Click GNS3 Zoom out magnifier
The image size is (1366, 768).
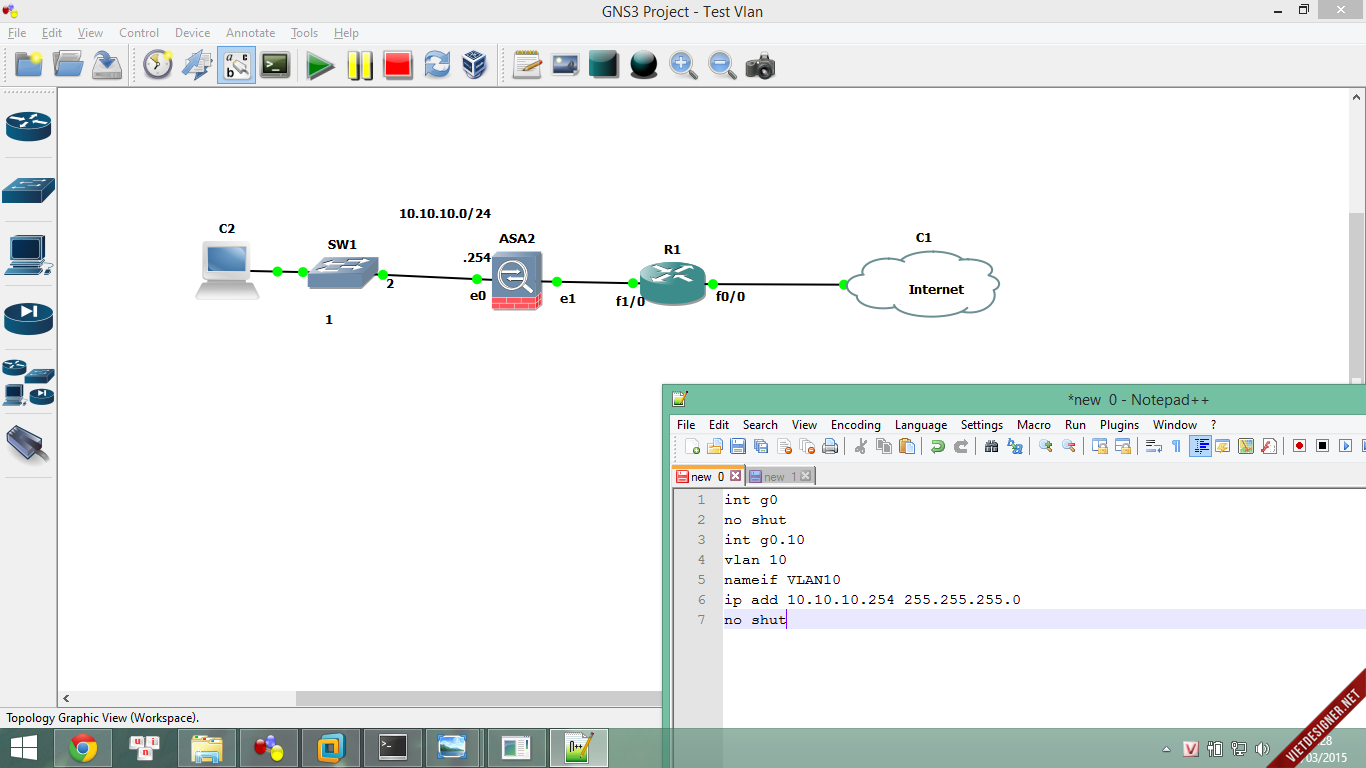[722, 66]
